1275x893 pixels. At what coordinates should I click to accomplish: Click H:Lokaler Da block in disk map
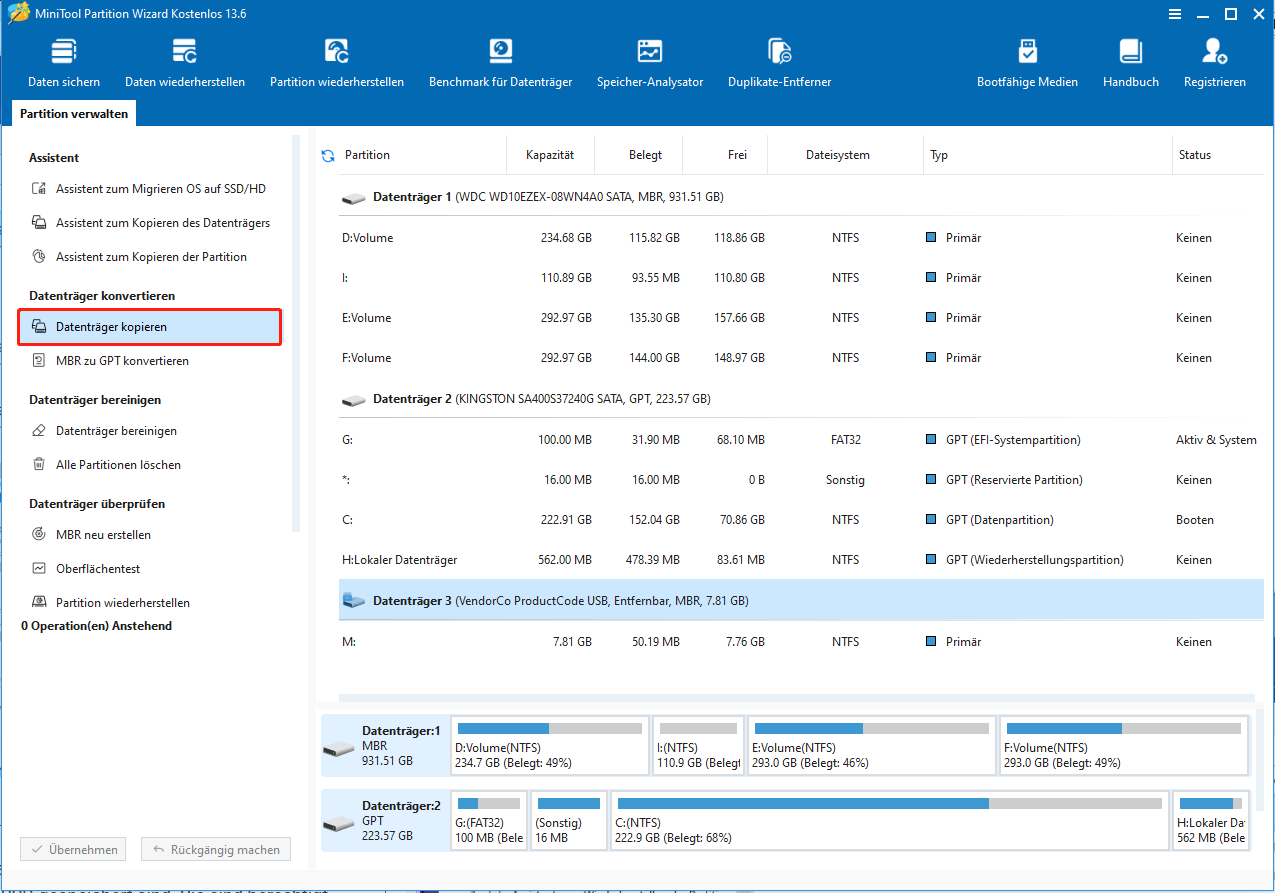1211,821
